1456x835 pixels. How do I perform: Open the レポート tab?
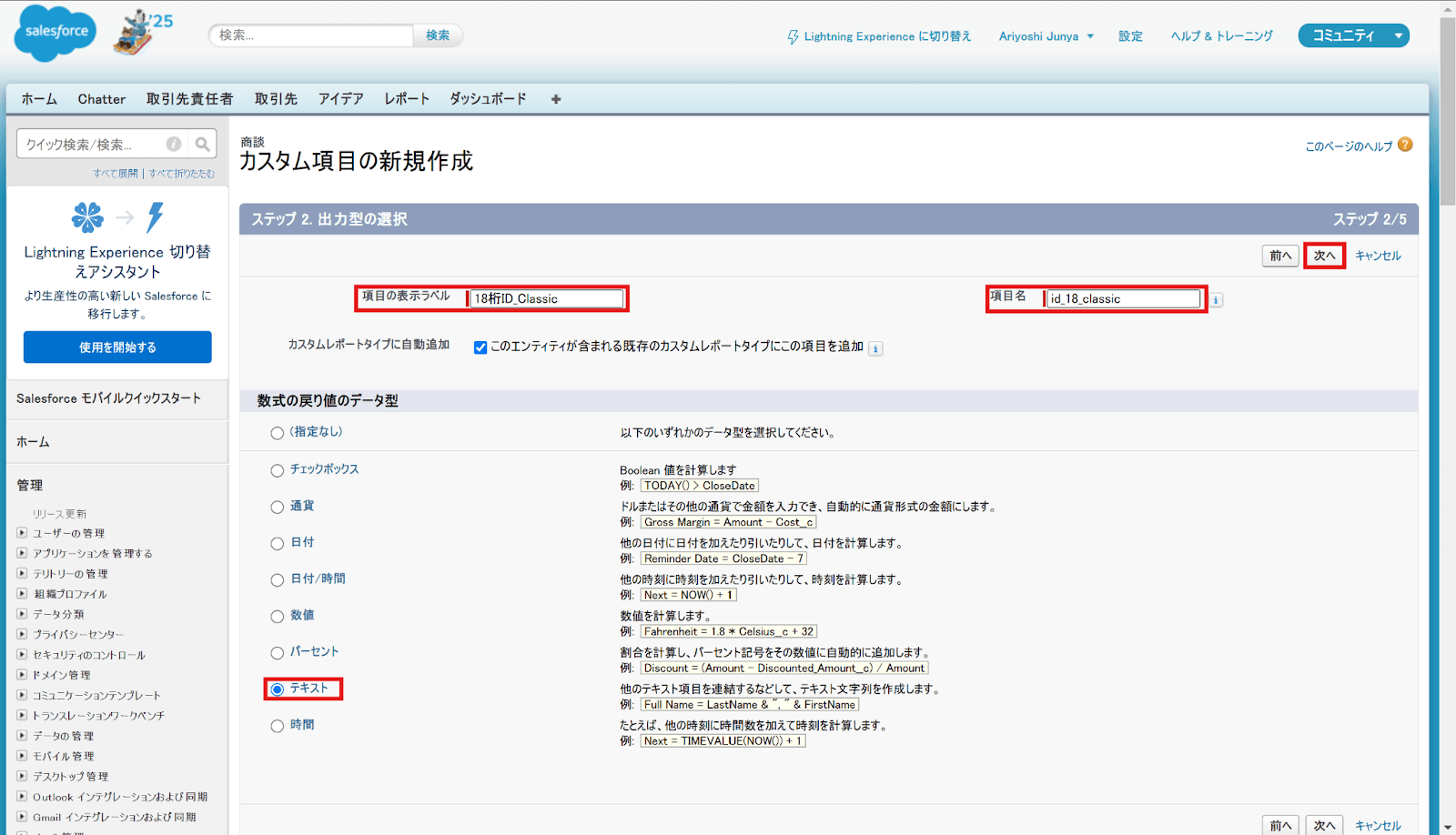(406, 99)
